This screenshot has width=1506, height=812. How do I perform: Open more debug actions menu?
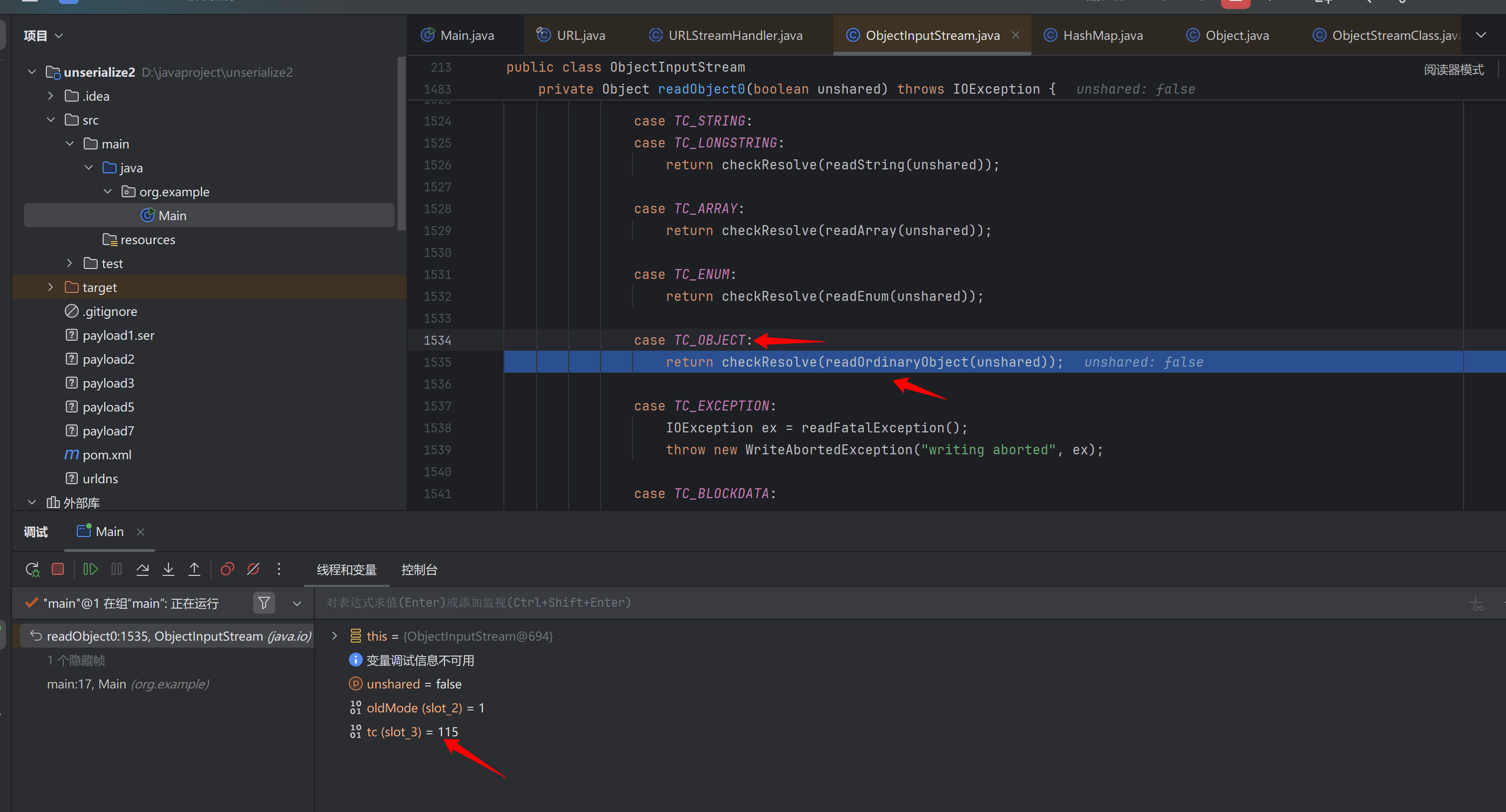tap(279, 569)
